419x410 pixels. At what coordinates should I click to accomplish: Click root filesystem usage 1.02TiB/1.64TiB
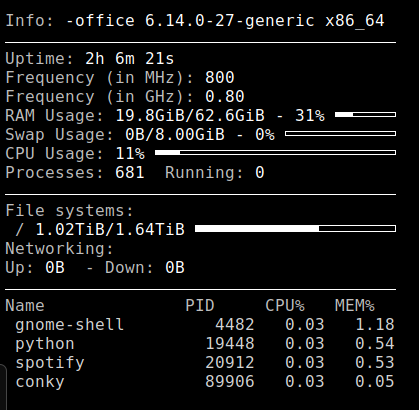point(110,230)
